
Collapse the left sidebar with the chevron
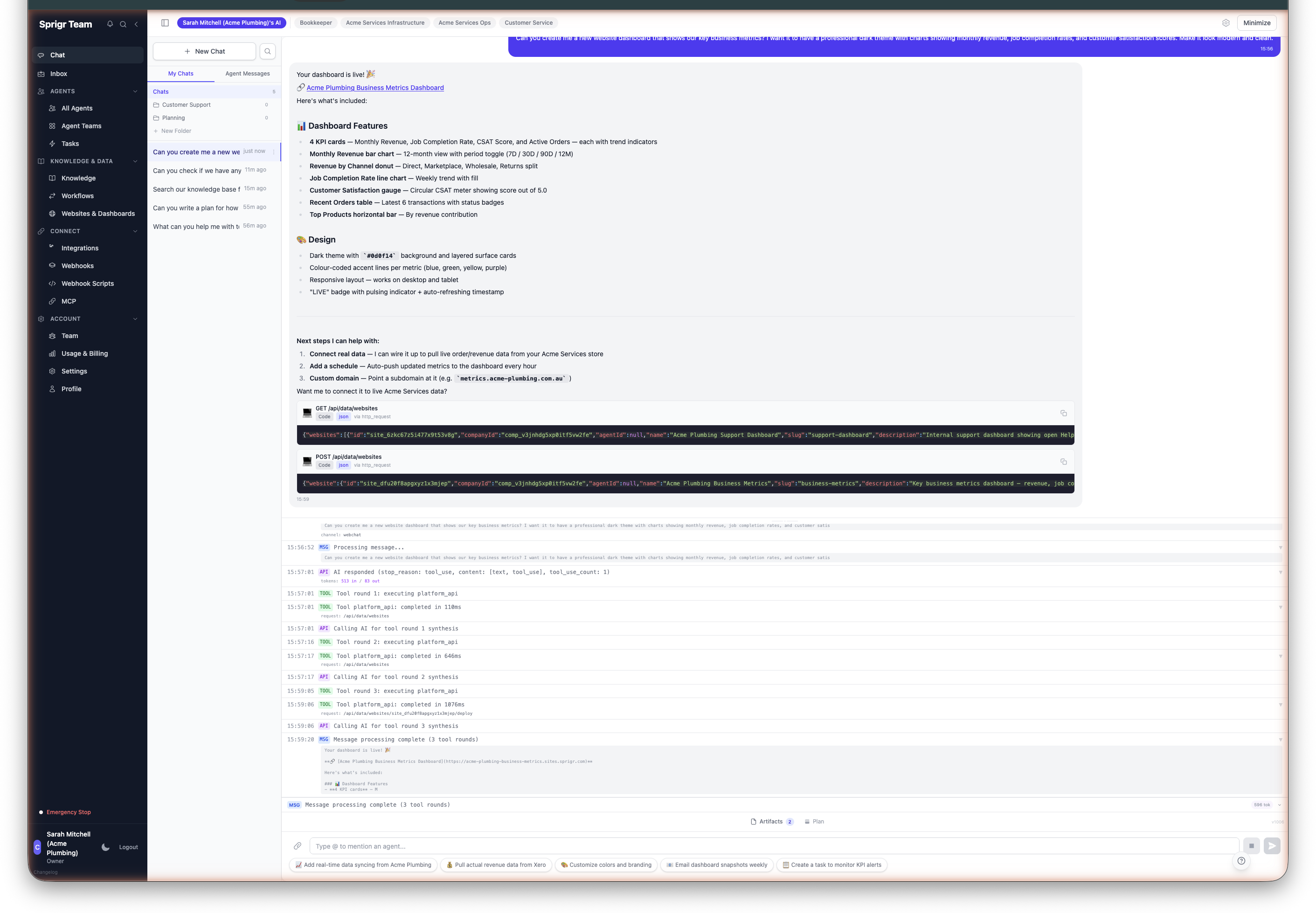[x=136, y=24]
